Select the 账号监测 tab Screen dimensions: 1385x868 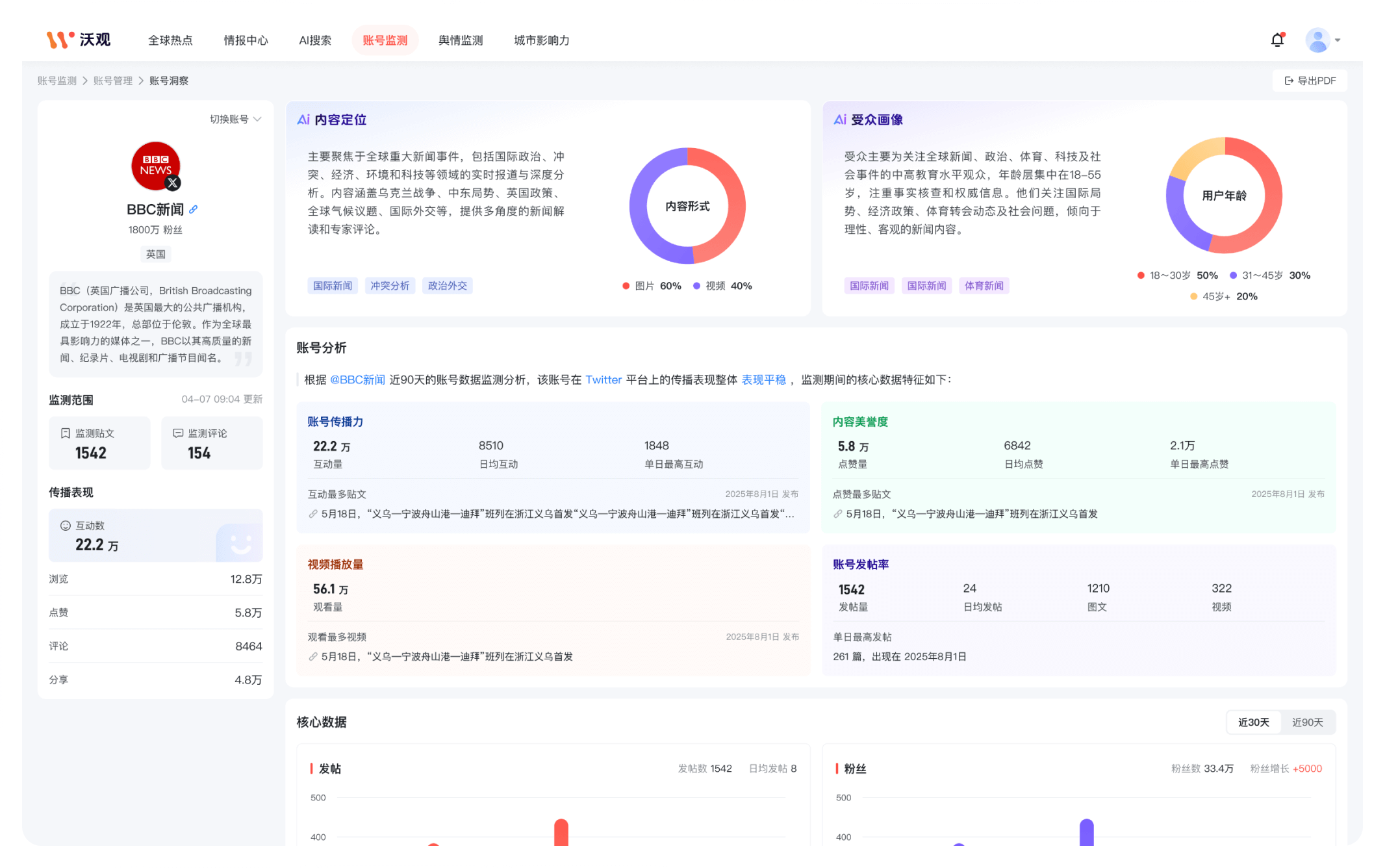[x=385, y=40]
